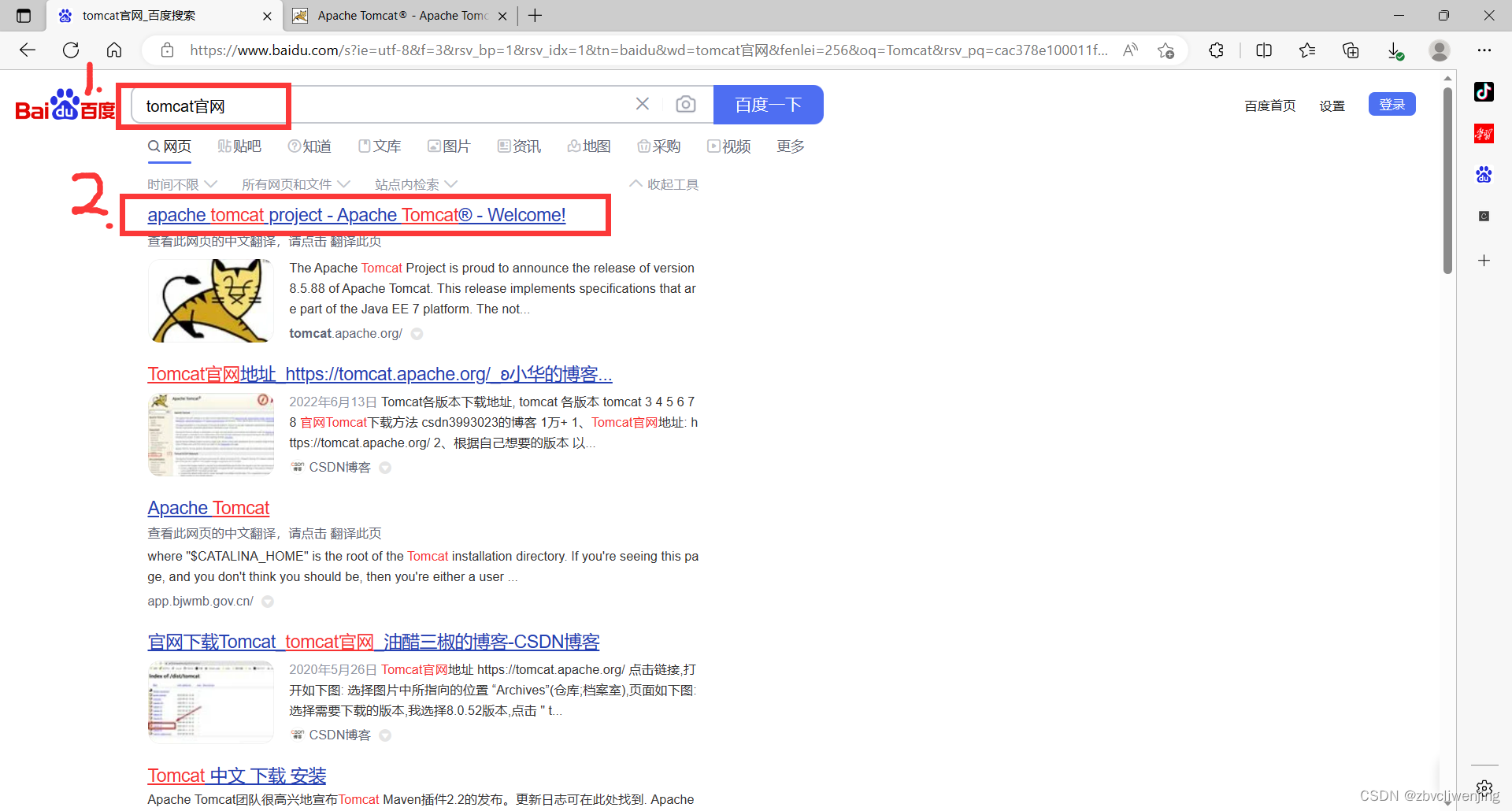The height and width of the screenshot is (811, 1512).
Task: Close the tomcat官网 search tab
Action: click(x=267, y=16)
